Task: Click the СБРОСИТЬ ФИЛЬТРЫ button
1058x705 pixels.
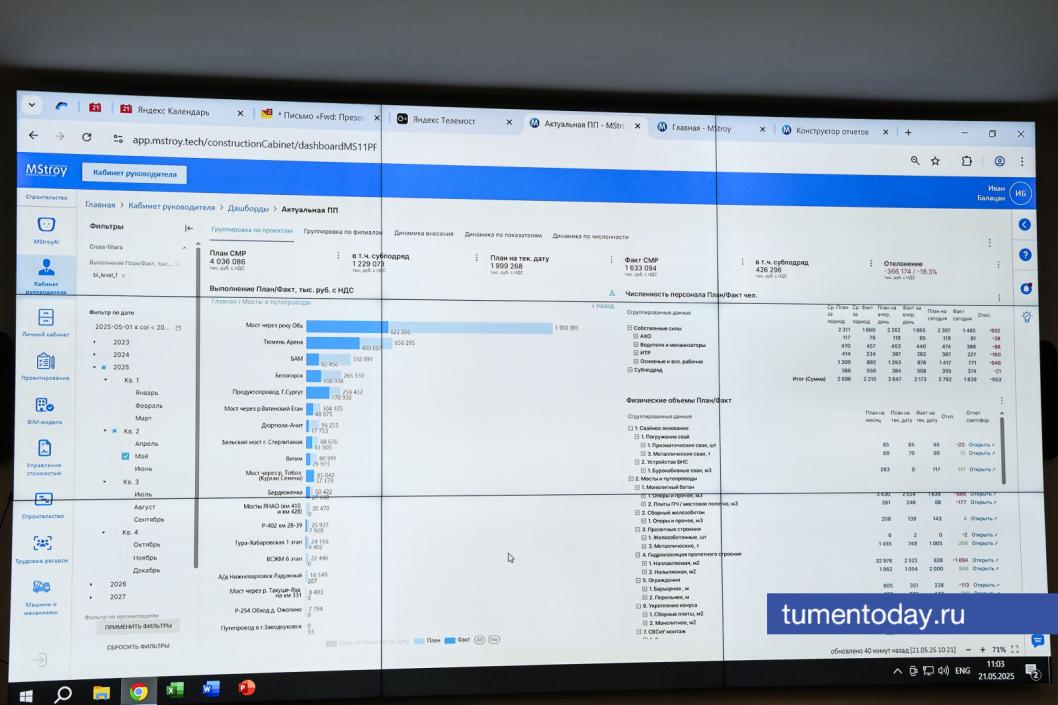Action: point(138,646)
